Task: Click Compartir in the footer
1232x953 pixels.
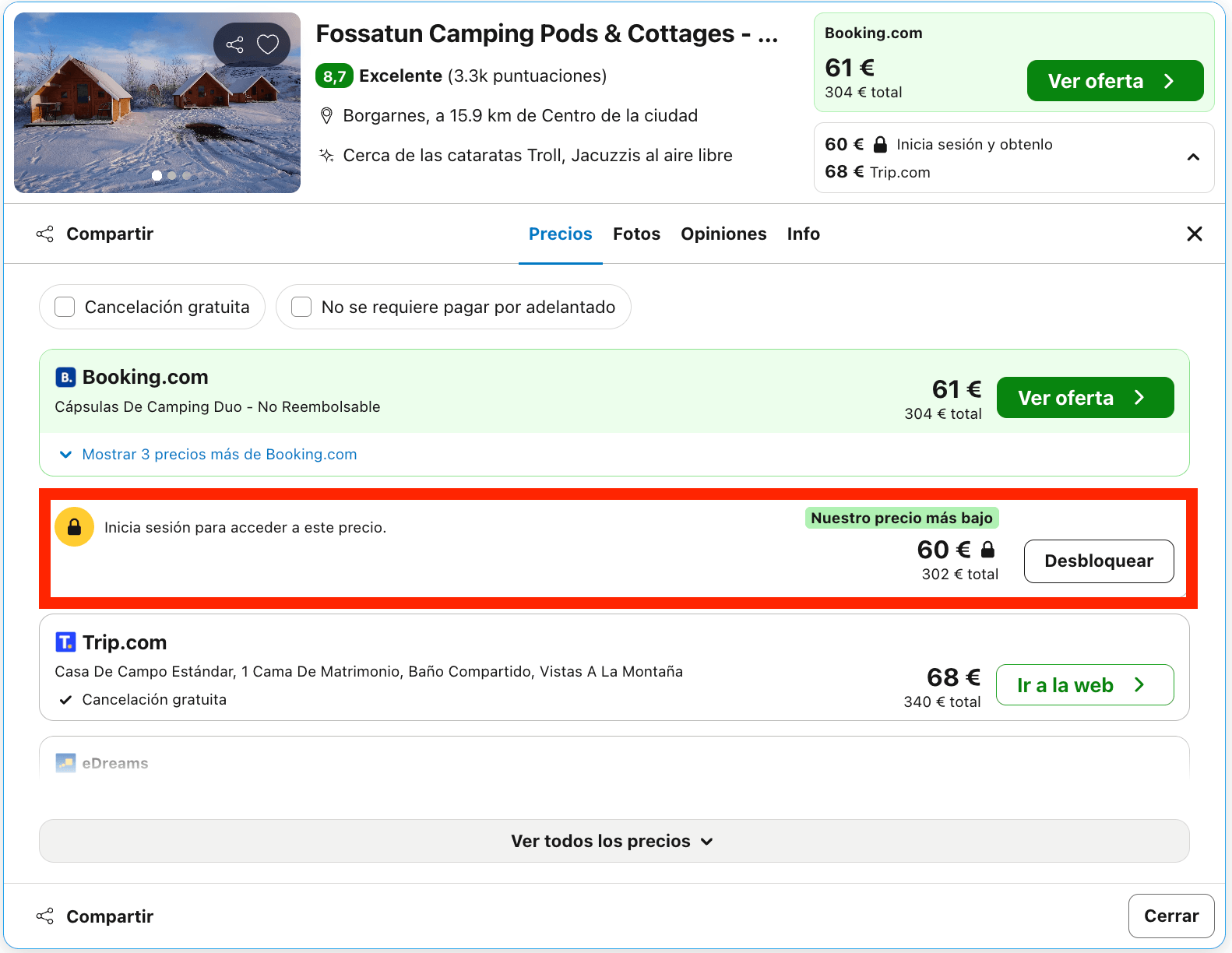Action: 110,916
